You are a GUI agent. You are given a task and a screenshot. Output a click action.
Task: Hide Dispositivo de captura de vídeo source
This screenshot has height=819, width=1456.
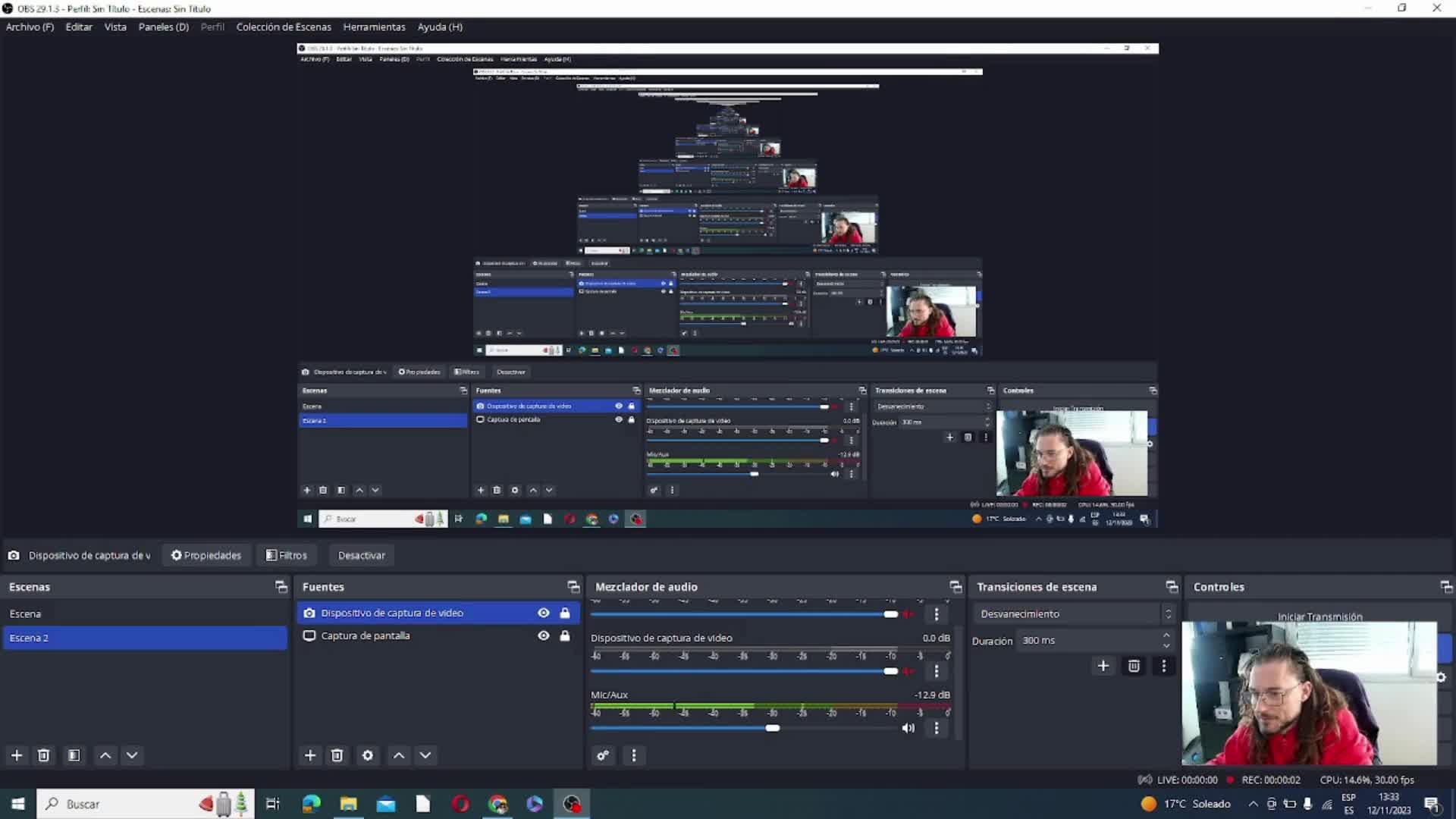pyautogui.click(x=544, y=613)
